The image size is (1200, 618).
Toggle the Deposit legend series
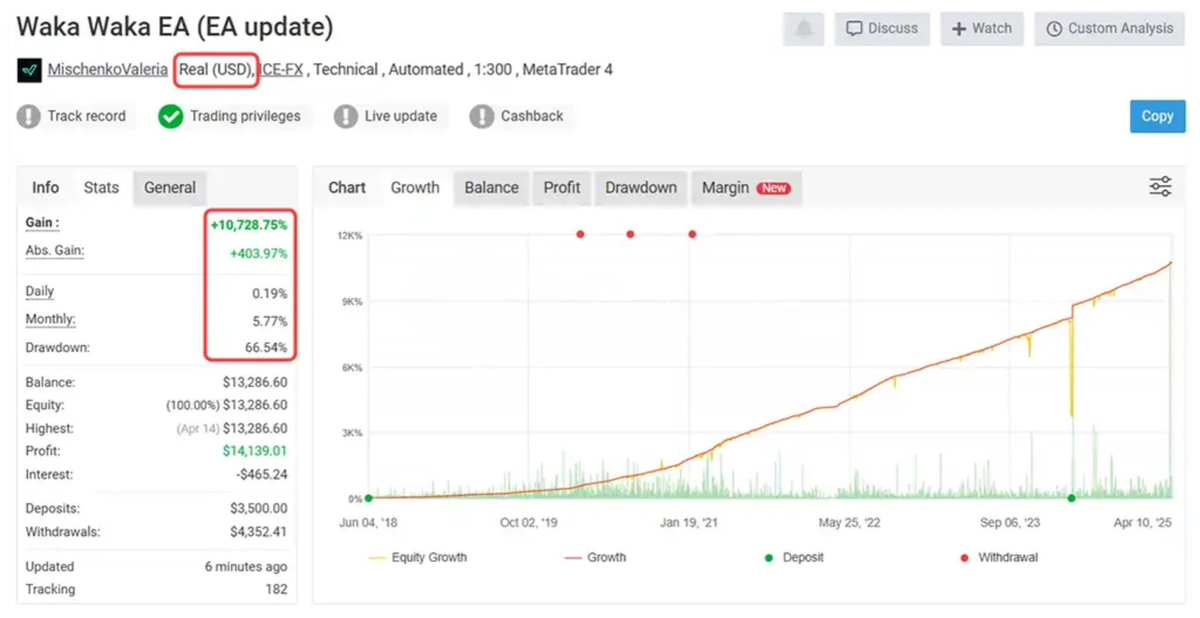click(x=794, y=557)
